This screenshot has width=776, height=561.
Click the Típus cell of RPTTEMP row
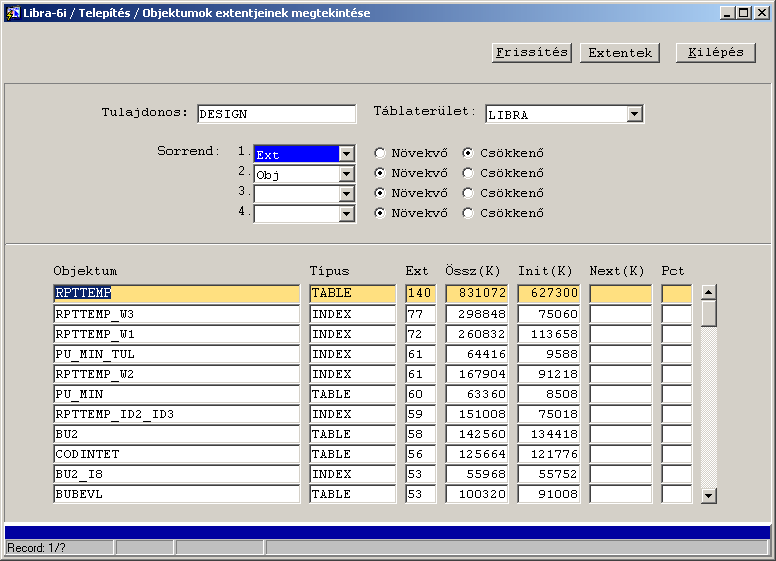(353, 293)
